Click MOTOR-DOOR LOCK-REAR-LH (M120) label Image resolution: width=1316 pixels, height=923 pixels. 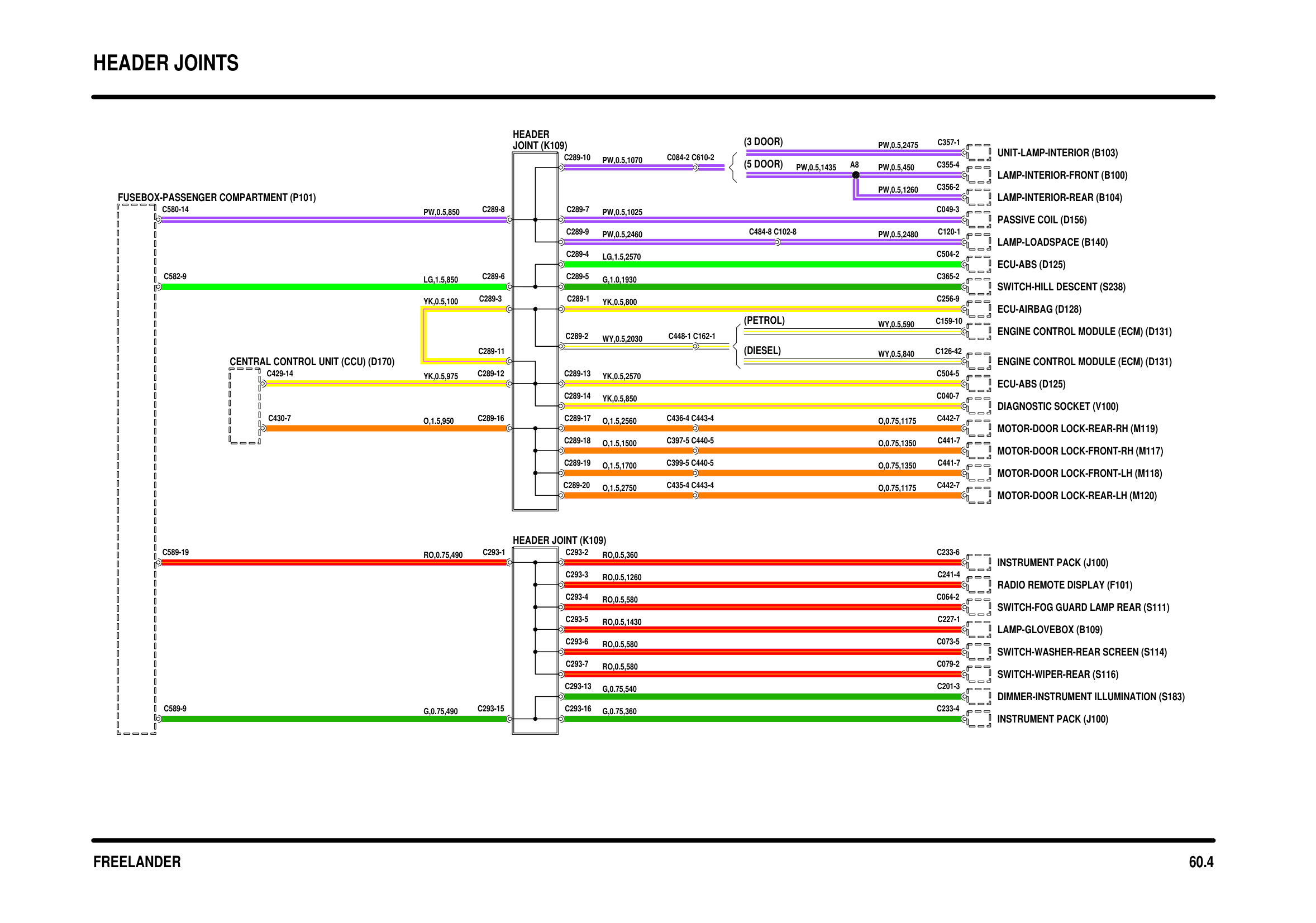(x=1076, y=496)
